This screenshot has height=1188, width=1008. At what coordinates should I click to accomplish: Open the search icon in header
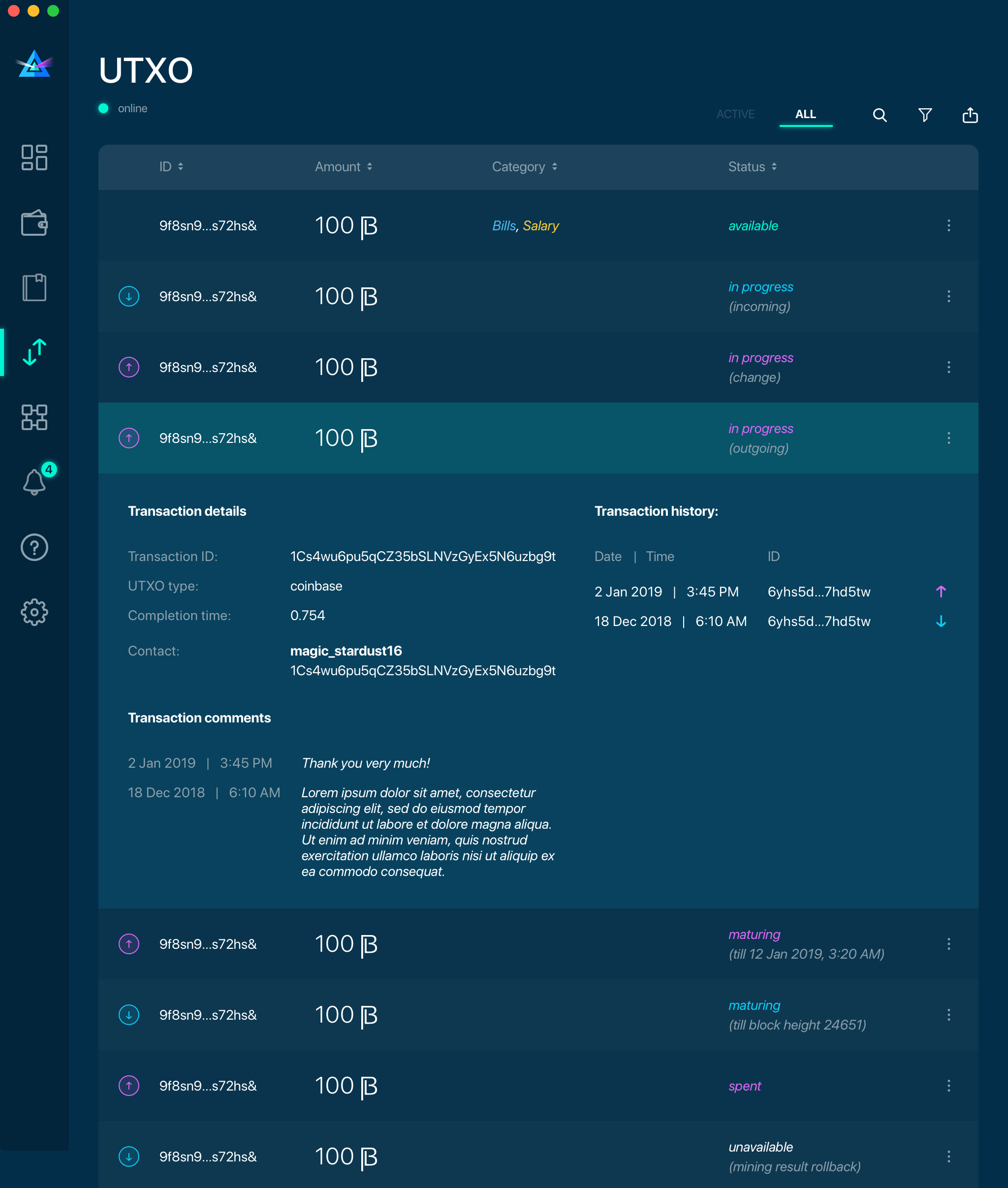tap(880, 116)
